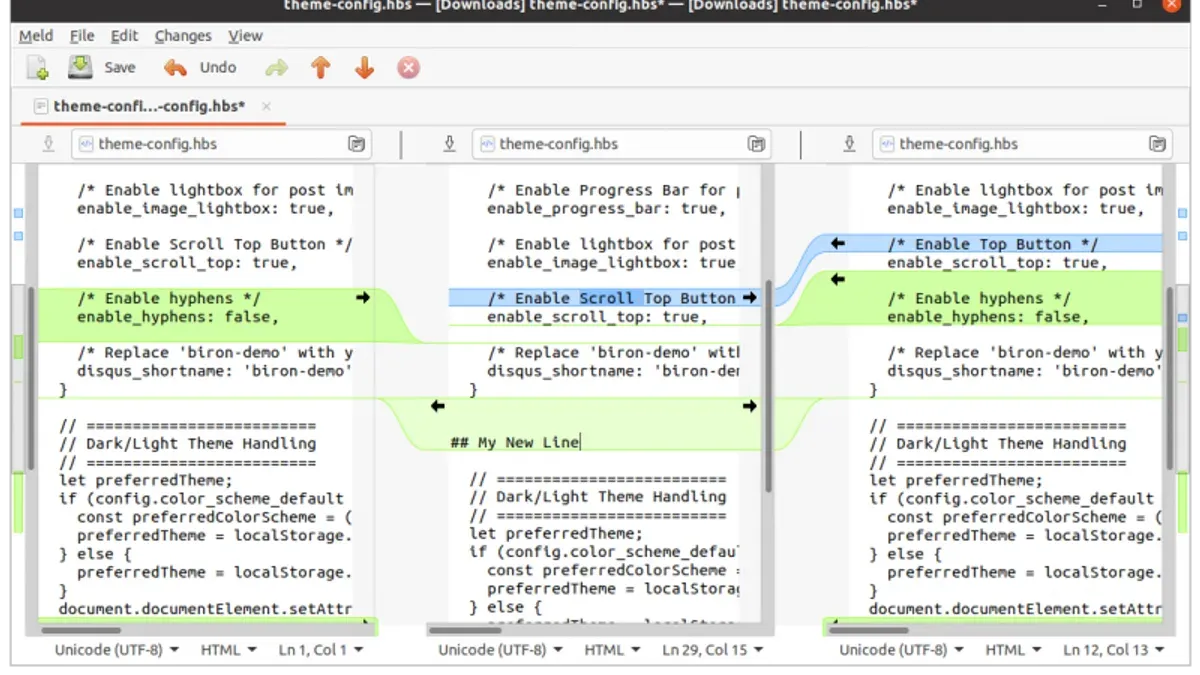Open the View menu
This screenshot has width=1200, height=675.
245,36
